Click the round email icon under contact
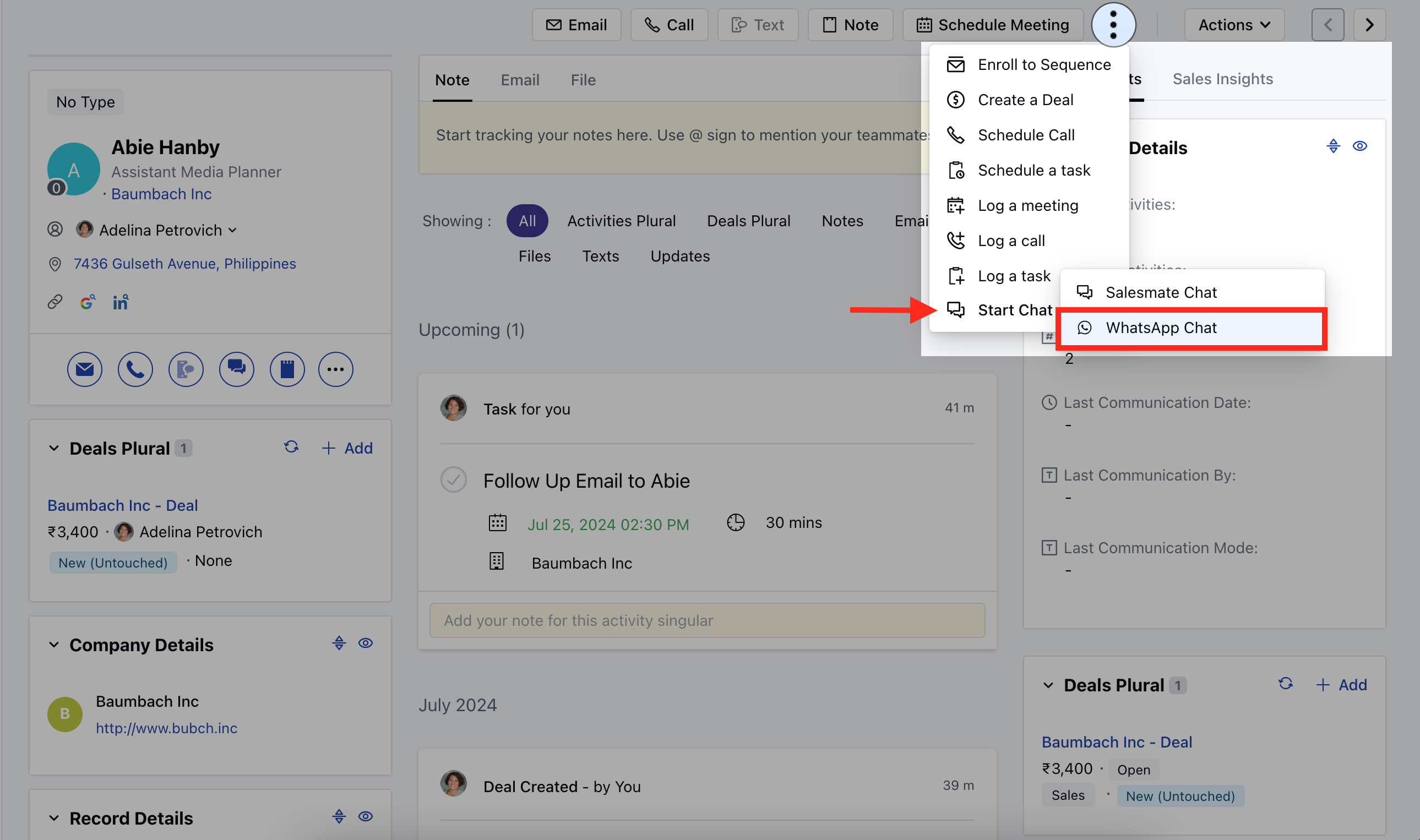Image resolution: width=1420 pixels, height=840 pixels. point(84,369)
